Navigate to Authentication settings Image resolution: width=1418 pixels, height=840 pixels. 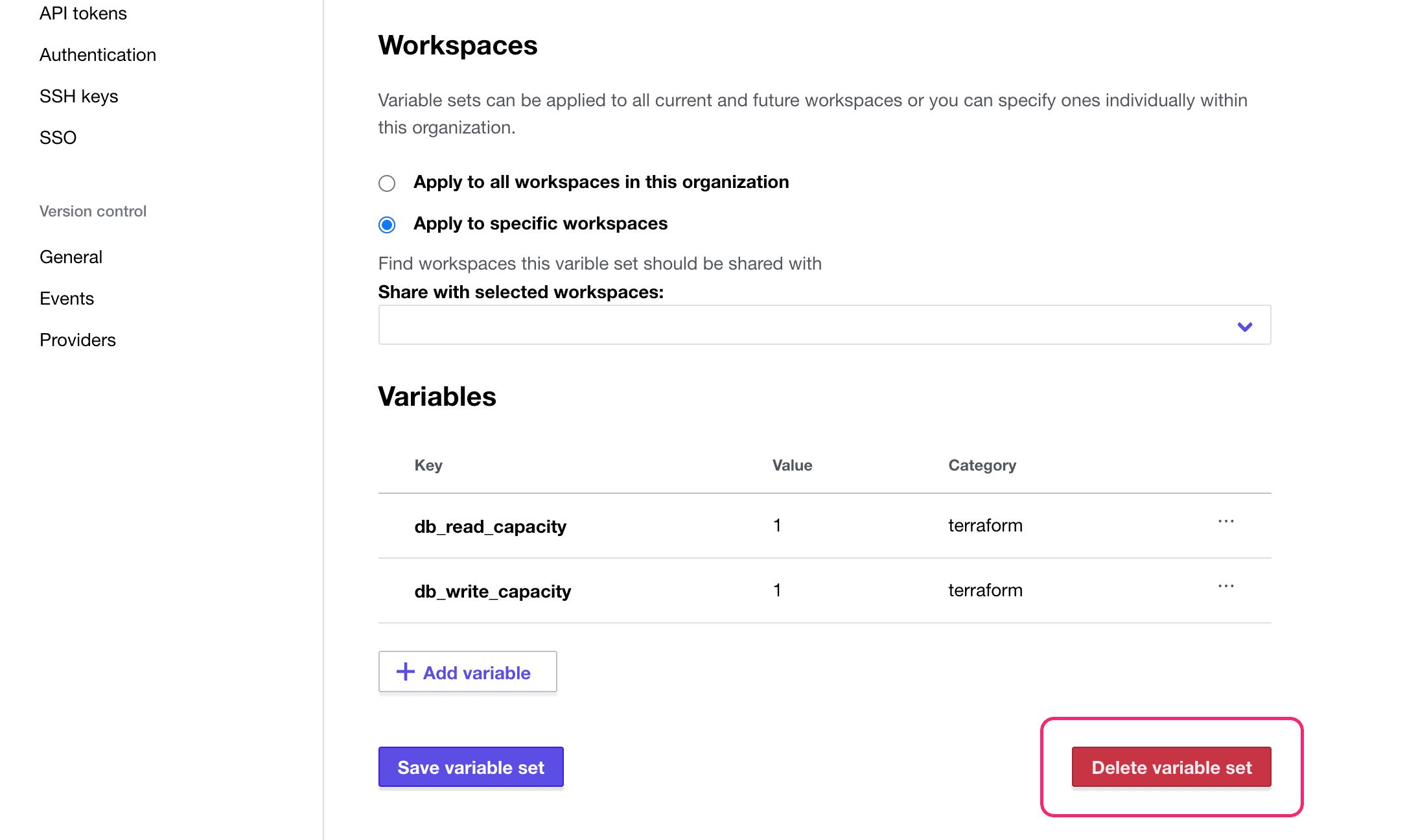pos(98,55)
